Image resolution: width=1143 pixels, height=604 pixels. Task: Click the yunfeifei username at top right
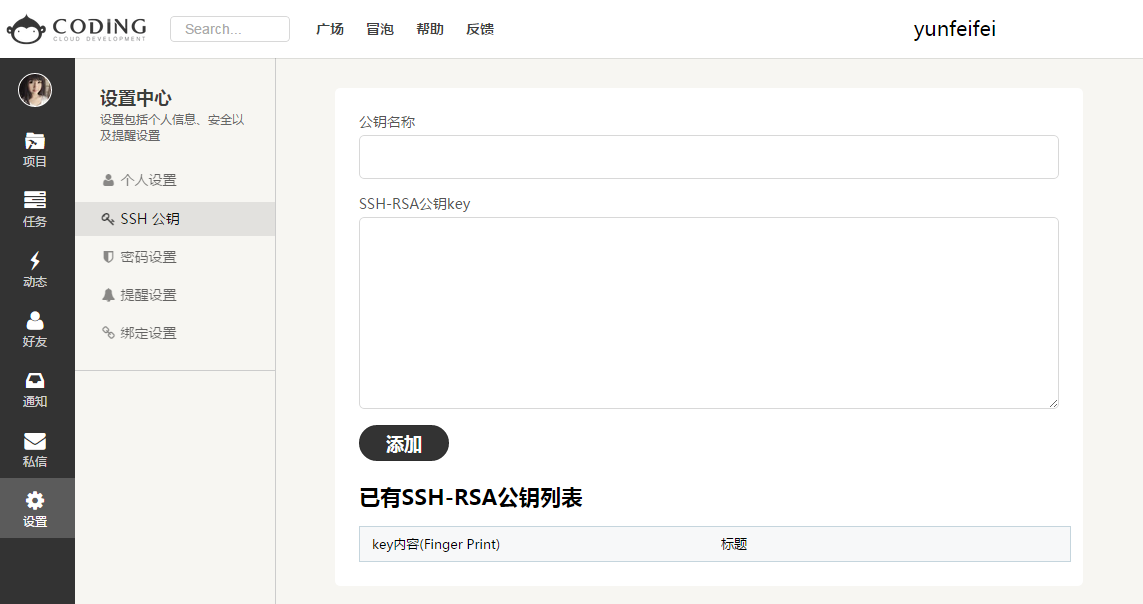pos(954,29)
